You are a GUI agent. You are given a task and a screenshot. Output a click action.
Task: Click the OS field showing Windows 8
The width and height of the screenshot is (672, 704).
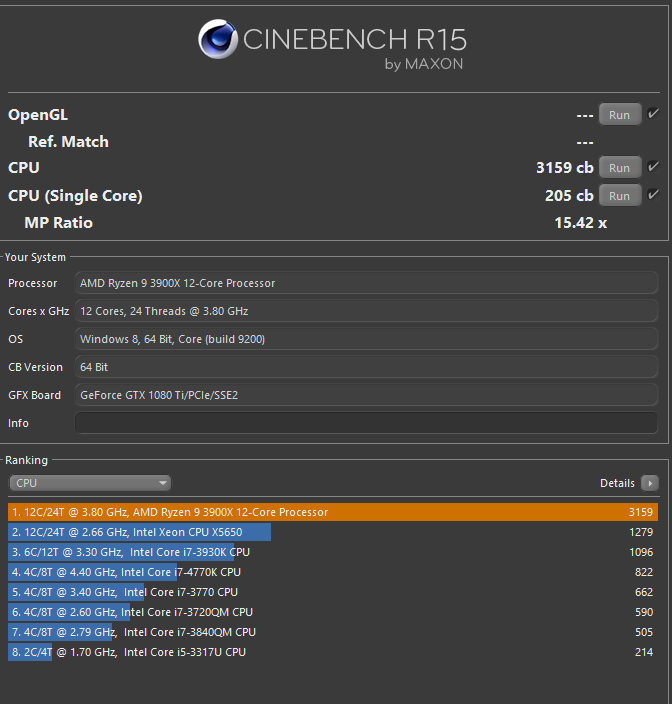366,339
